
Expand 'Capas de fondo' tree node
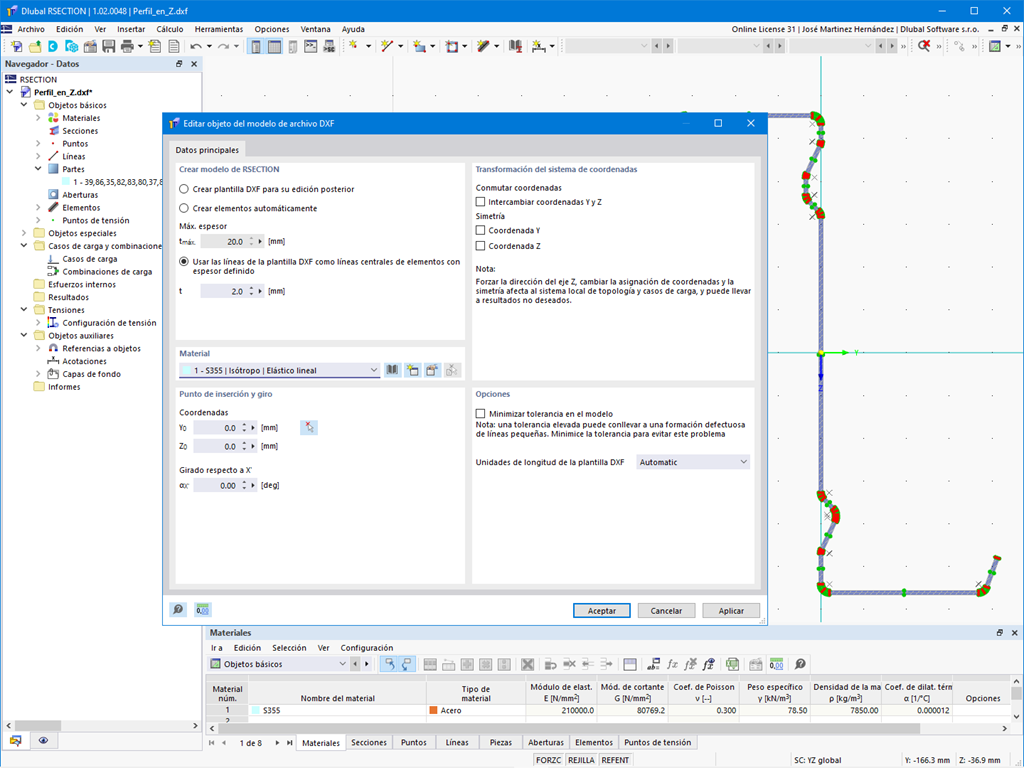click(x=38, y=374)
